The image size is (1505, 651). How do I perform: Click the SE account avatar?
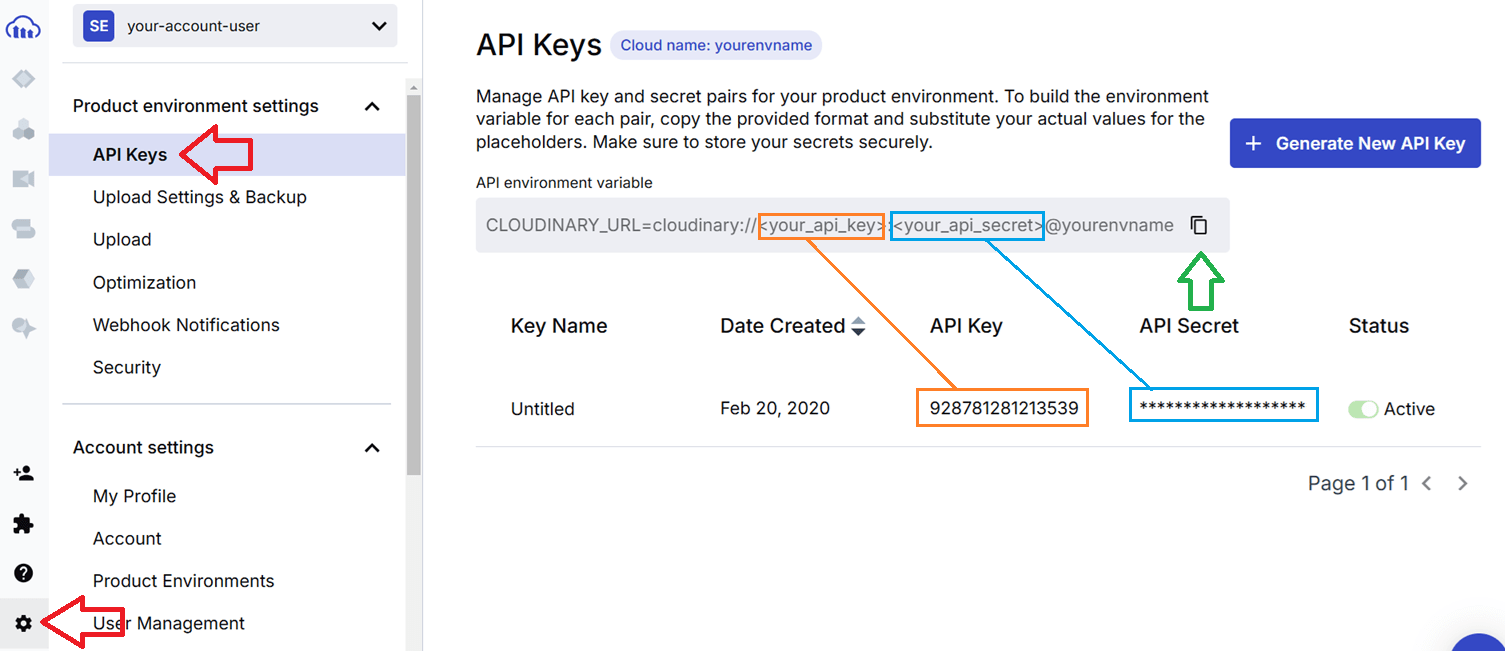(98, 26)
